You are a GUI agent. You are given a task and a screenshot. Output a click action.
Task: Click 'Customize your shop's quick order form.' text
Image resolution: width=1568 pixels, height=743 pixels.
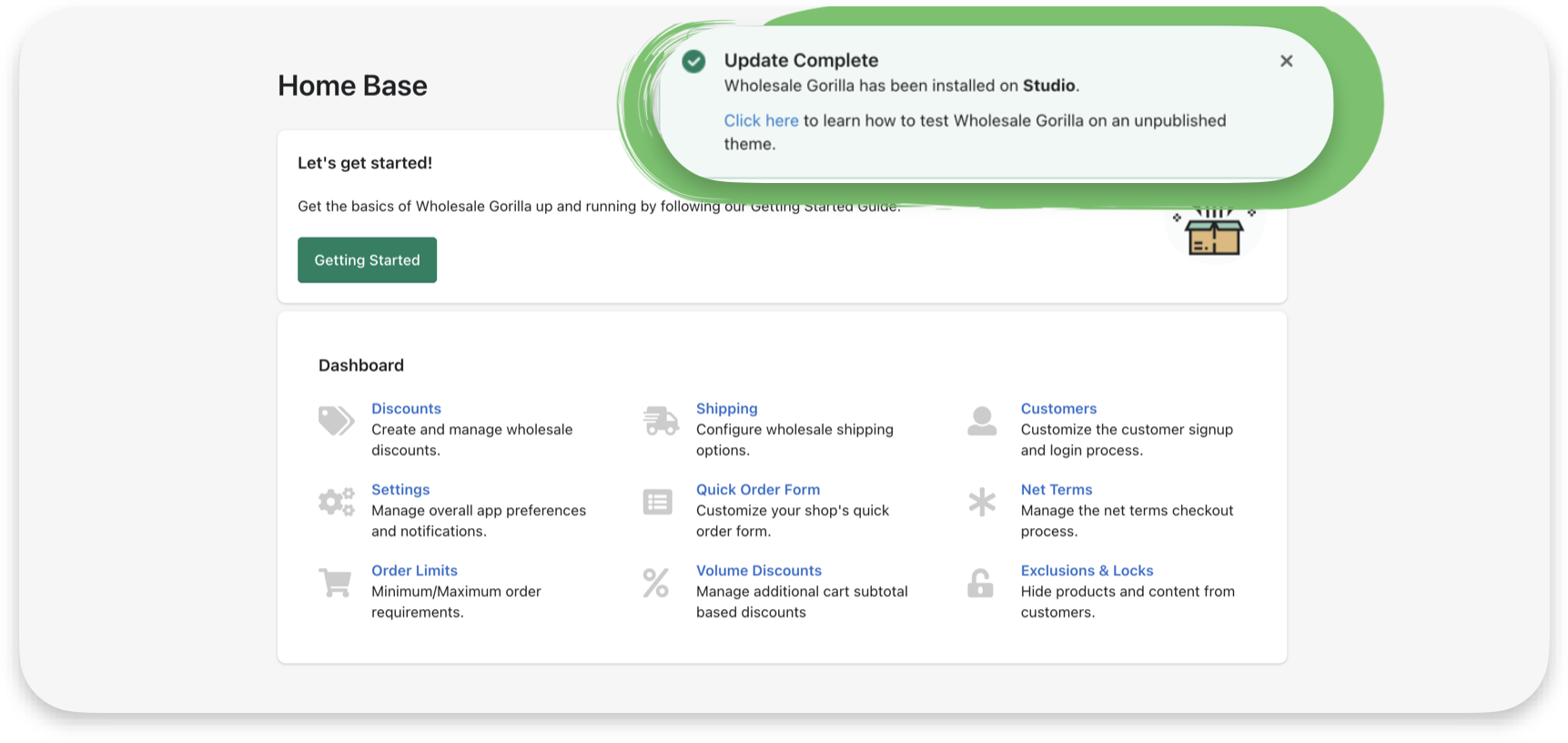[793, 521]
